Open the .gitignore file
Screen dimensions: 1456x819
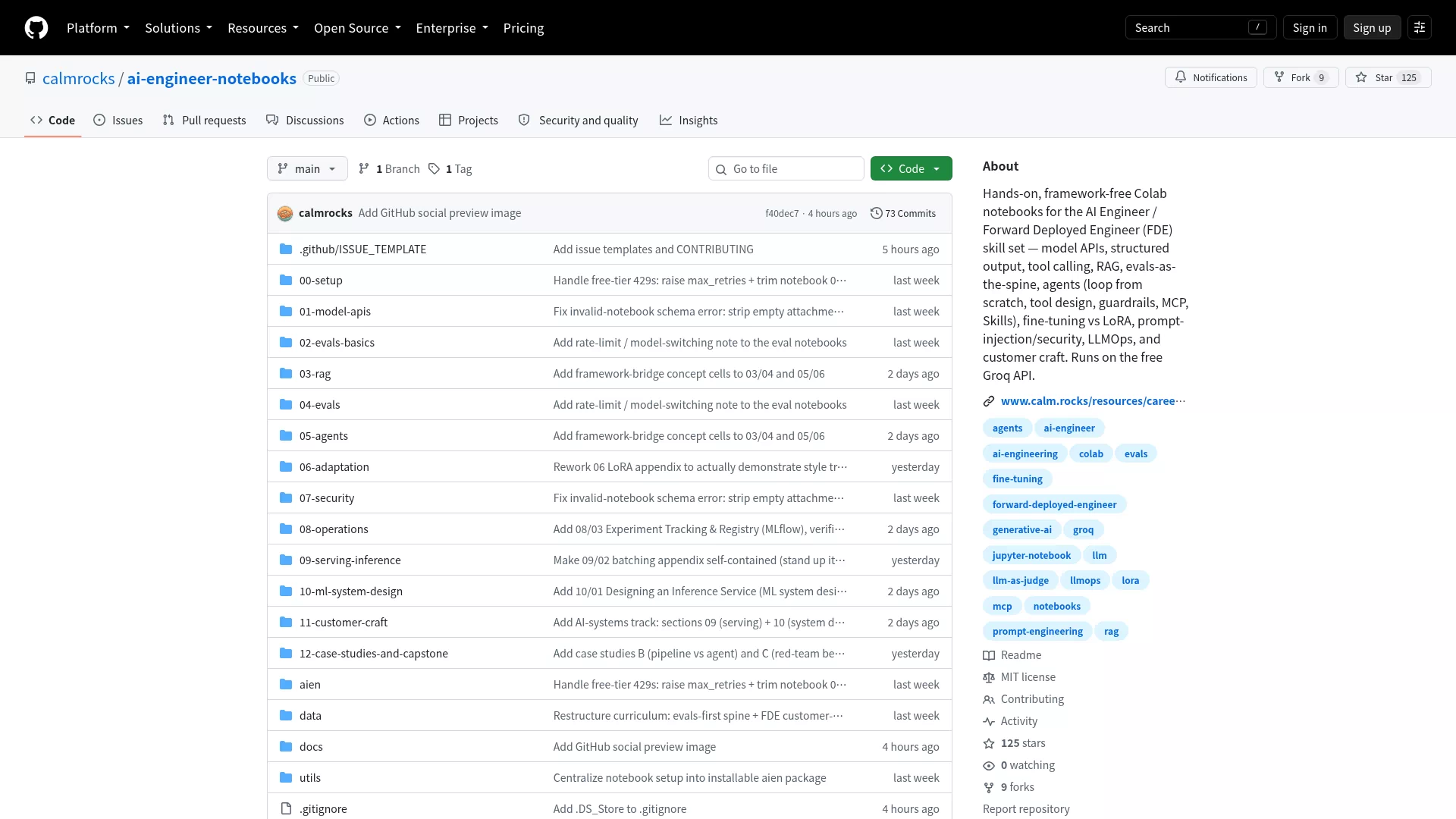323,809
